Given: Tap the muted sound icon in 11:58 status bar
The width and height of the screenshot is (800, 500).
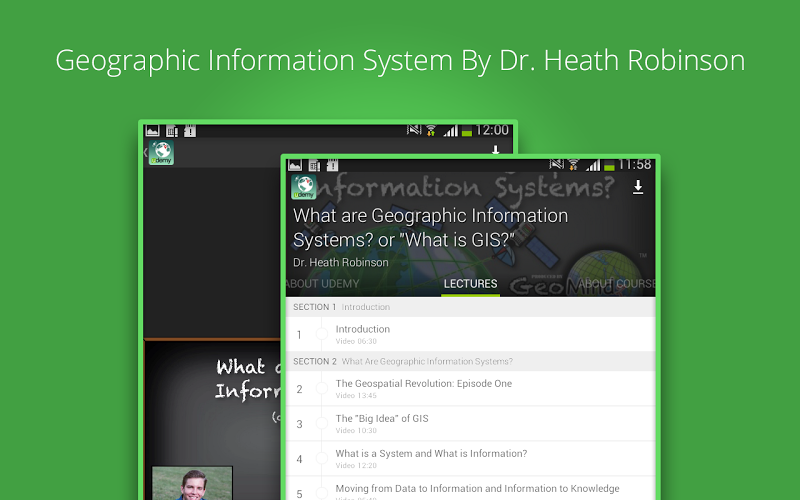Looking at the screenshot, I should [x=557, y=165].
